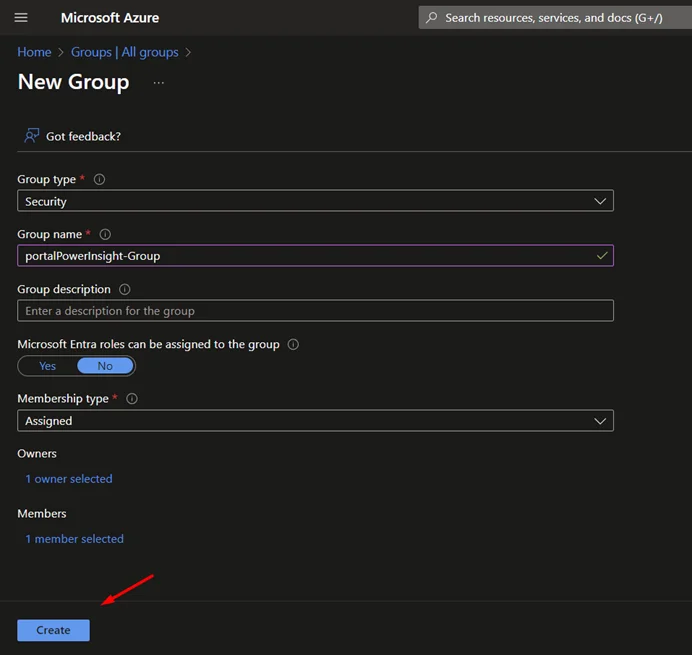Click the New Group heading
Image resolution: width=692 pixels, height=655 pixels.
pyautogui.click(x=74, y=82)
